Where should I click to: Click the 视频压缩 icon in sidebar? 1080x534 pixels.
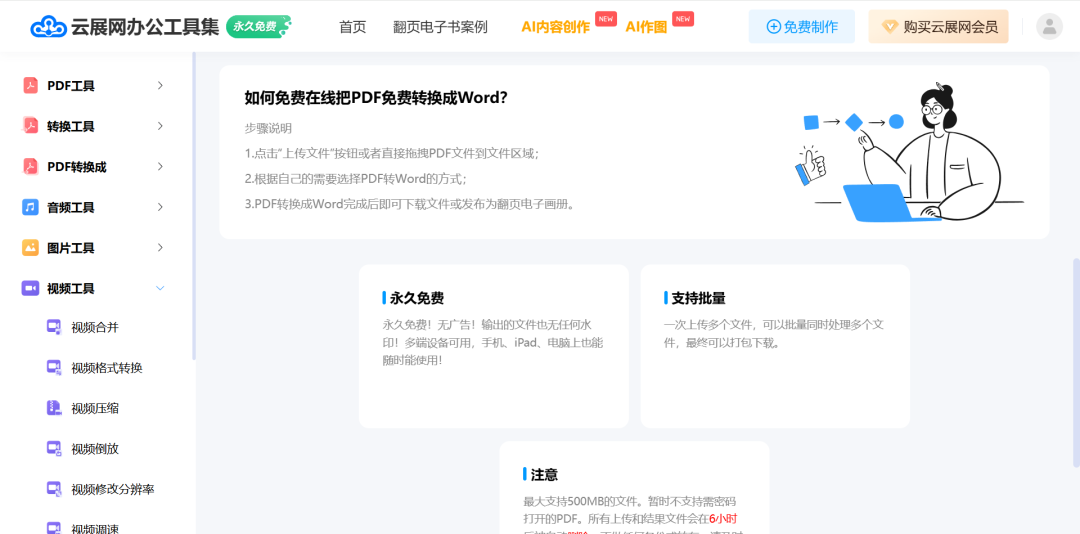(x=54, y=408)
